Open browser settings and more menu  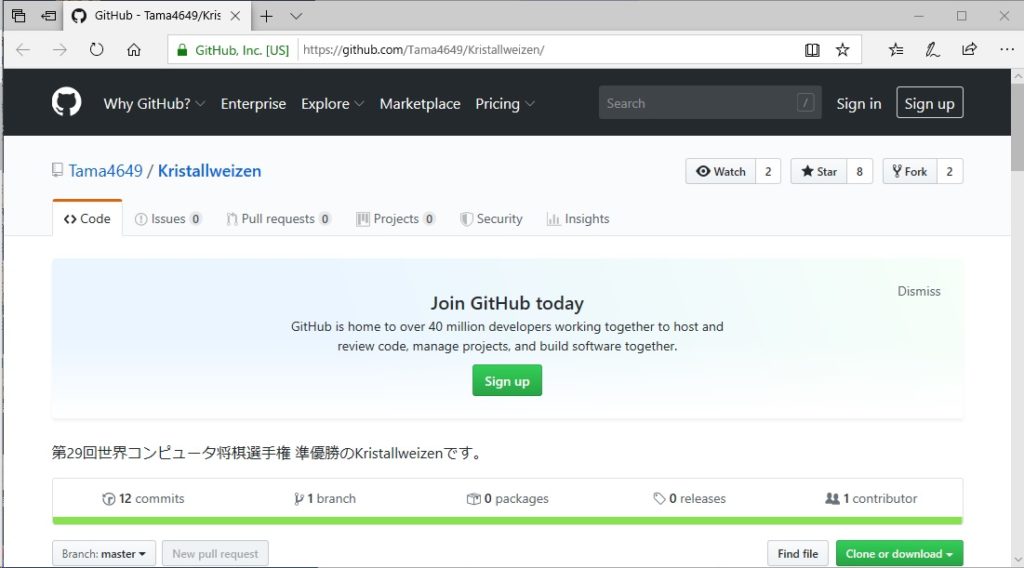[x=1006, y=50]
